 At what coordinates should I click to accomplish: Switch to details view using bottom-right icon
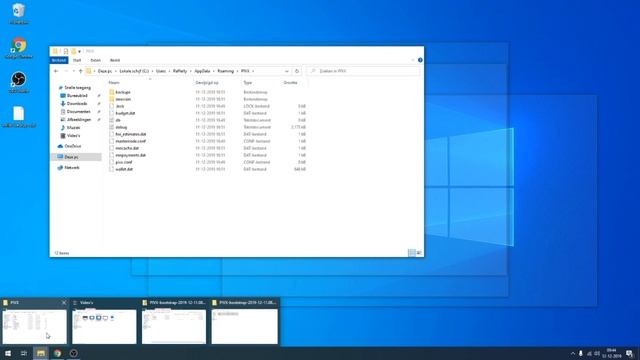point(412,253)
